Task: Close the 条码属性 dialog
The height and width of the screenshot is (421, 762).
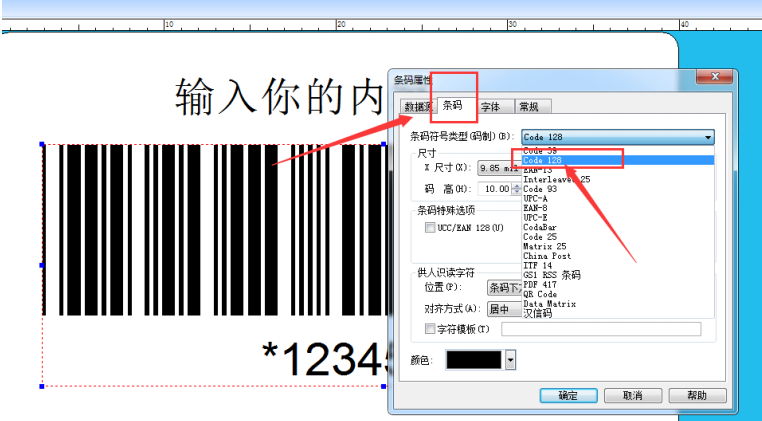Action: [714, 76]
